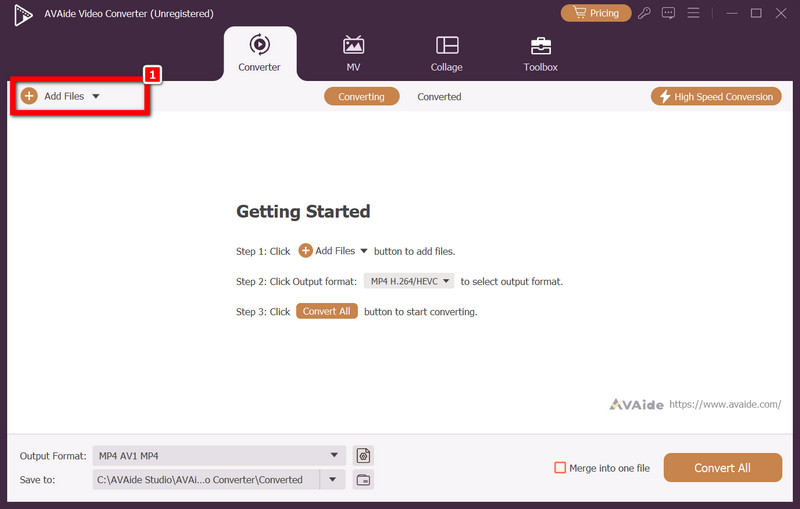The height and width of the screenshot is (509, 800).
Task: Open output format settings icon
Action: click(x=363, y=456)
